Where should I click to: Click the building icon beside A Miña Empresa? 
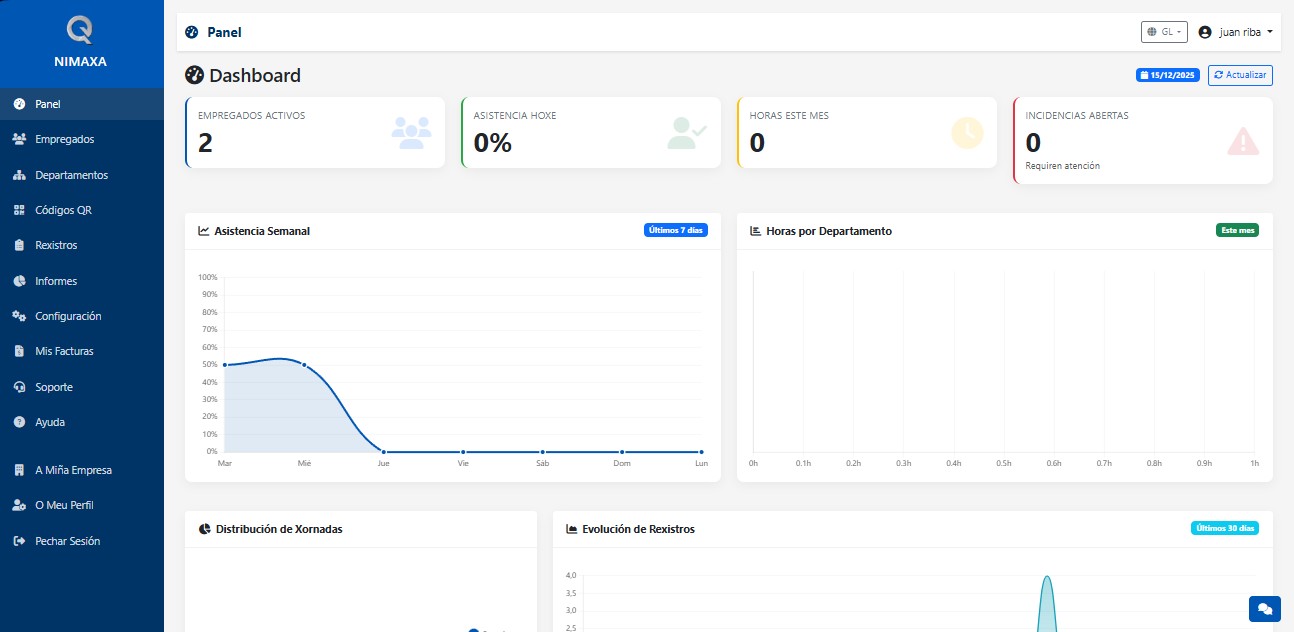[x=19, y=470]
